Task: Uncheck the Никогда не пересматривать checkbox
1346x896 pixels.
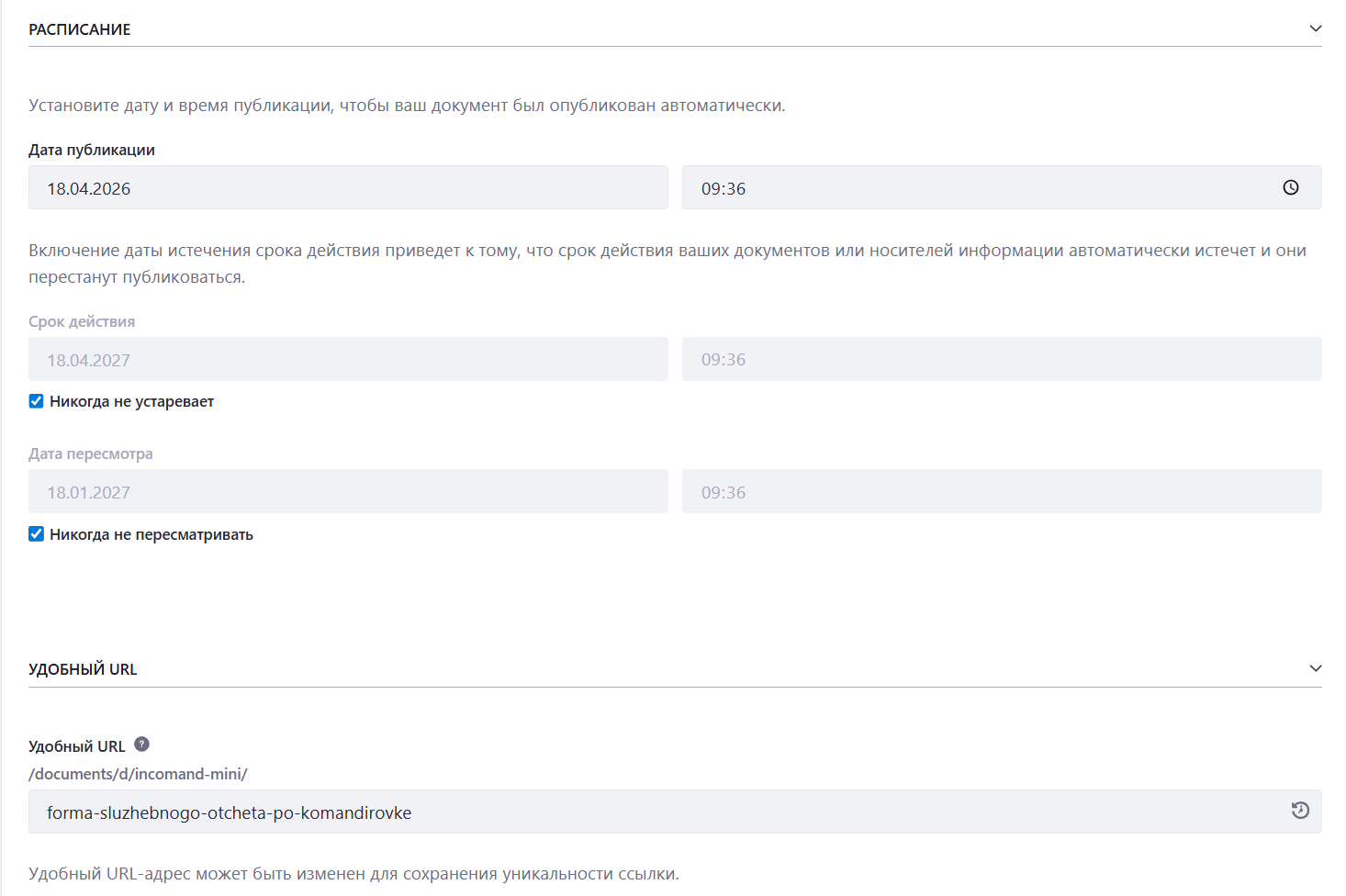Action: (37, 534)
